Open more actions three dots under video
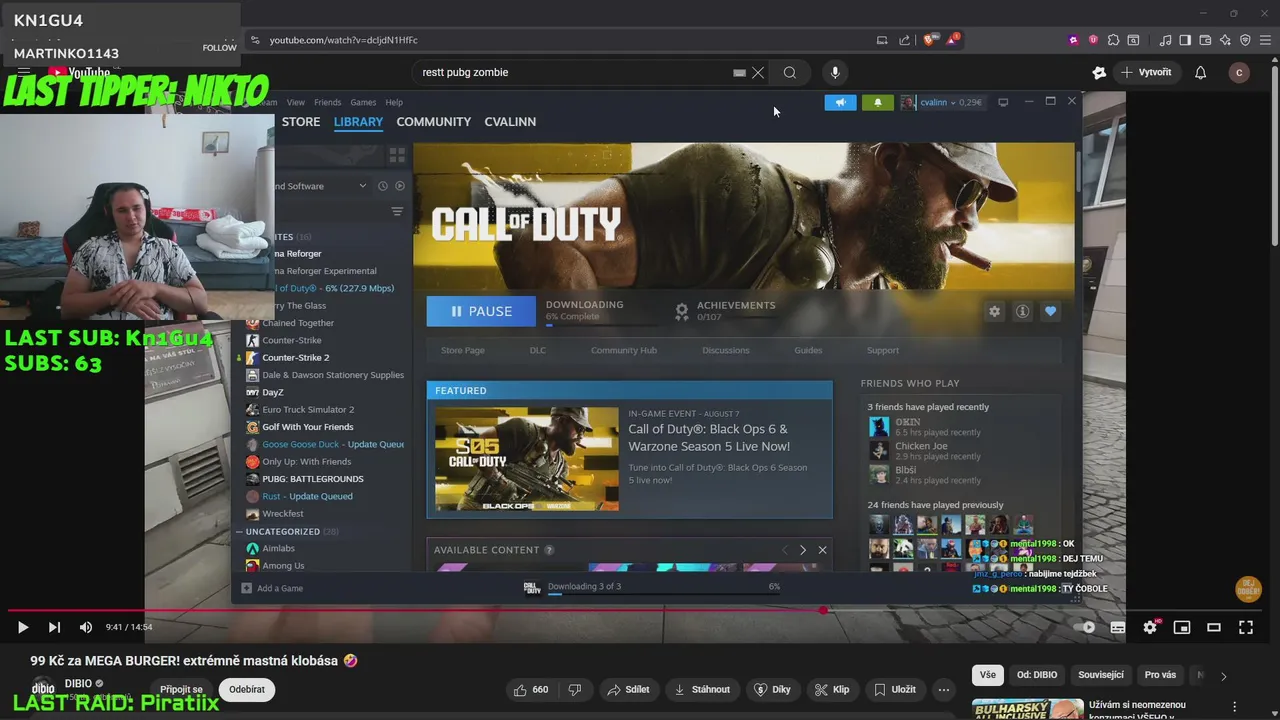1280x720 pixels. coord(943,689)
